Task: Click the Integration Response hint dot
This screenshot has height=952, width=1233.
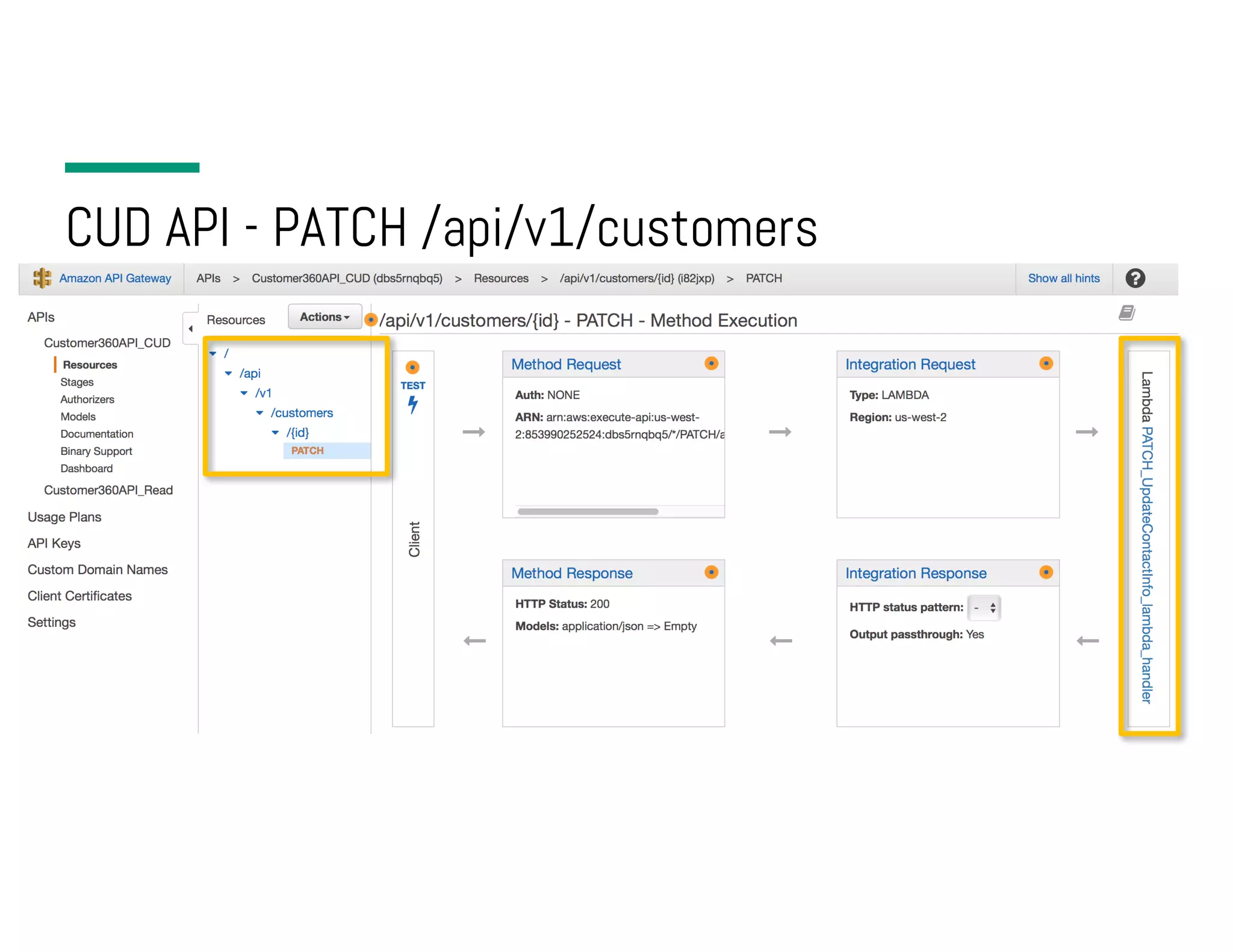Action: tap(1046, 572)
